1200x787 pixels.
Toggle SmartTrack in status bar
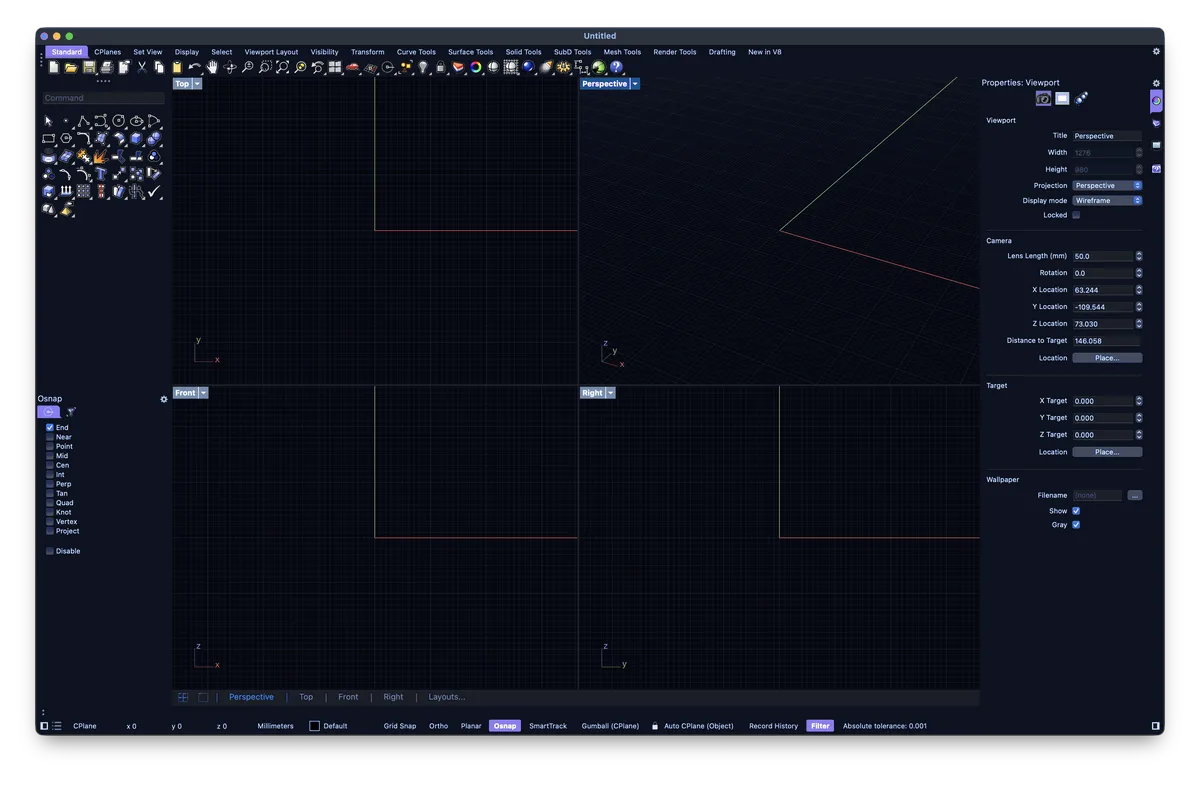tap(548, 726)
